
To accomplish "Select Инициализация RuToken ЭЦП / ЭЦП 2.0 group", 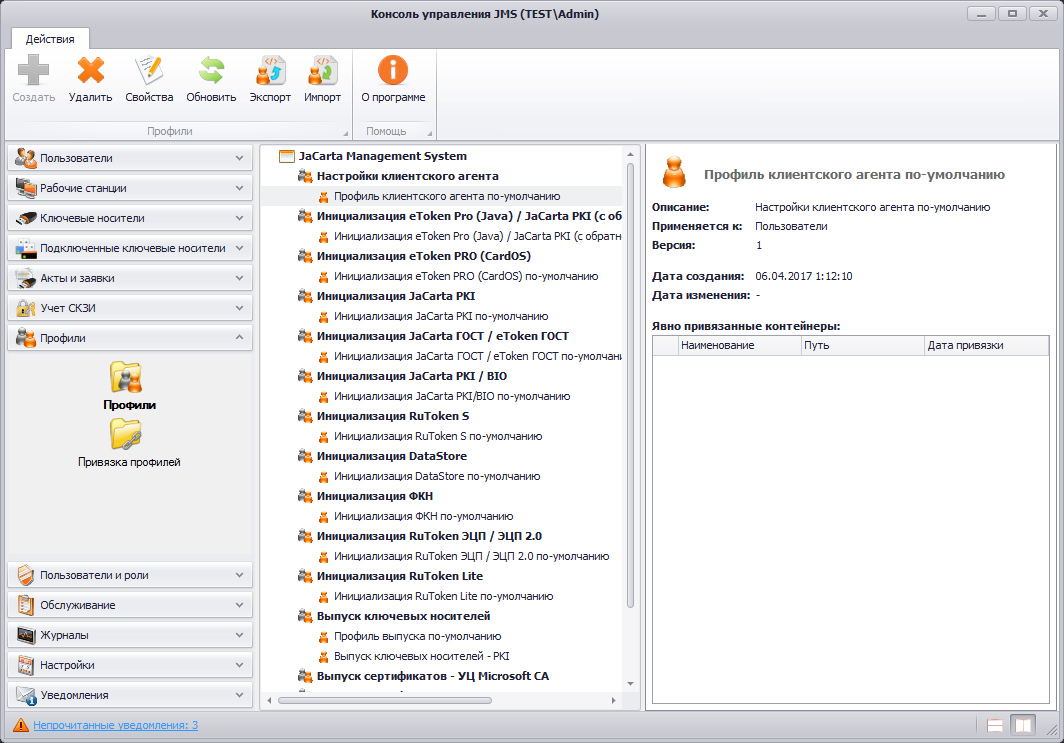I will [429, 537].
